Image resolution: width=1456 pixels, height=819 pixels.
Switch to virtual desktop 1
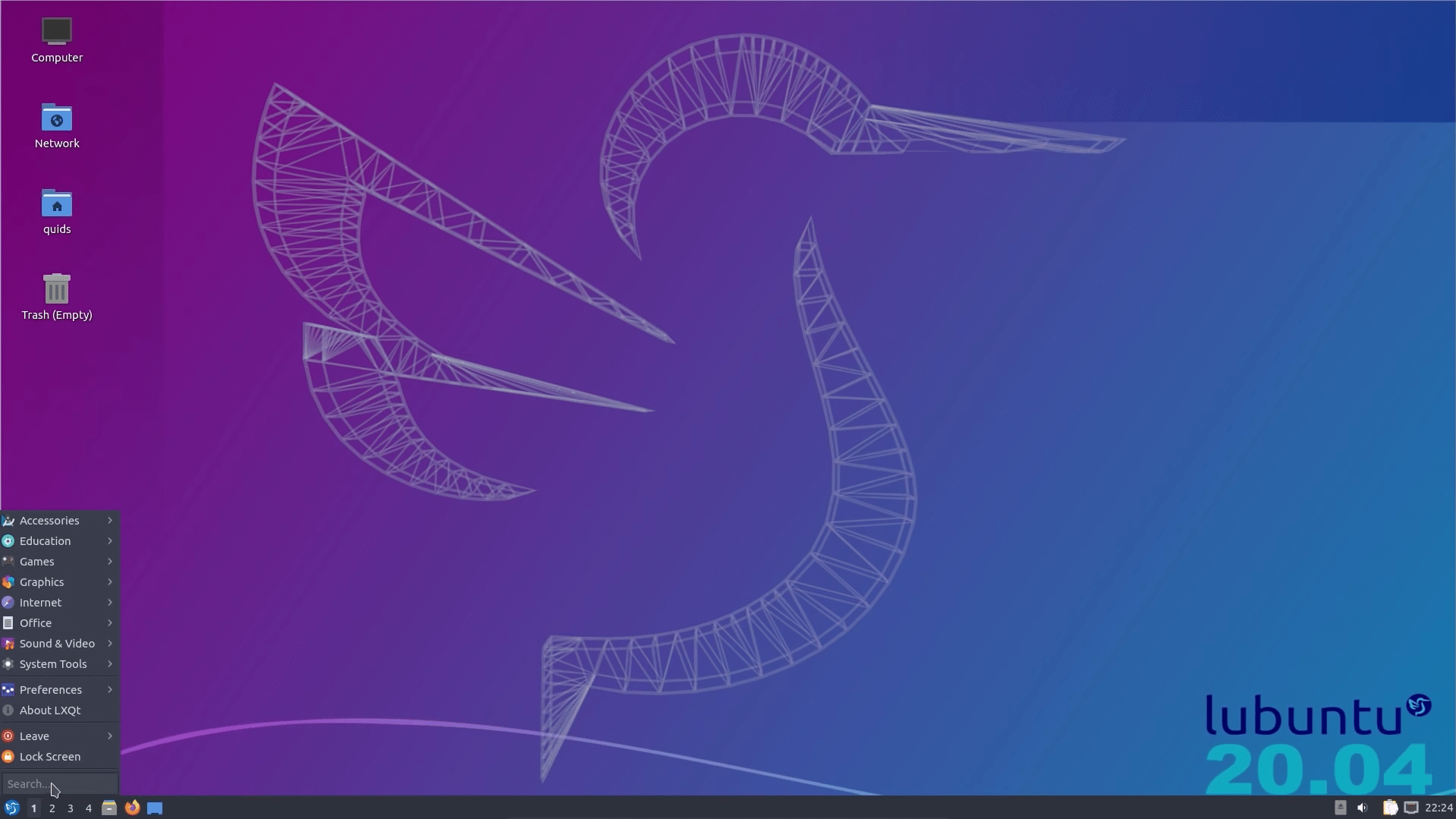pos(33,808)
